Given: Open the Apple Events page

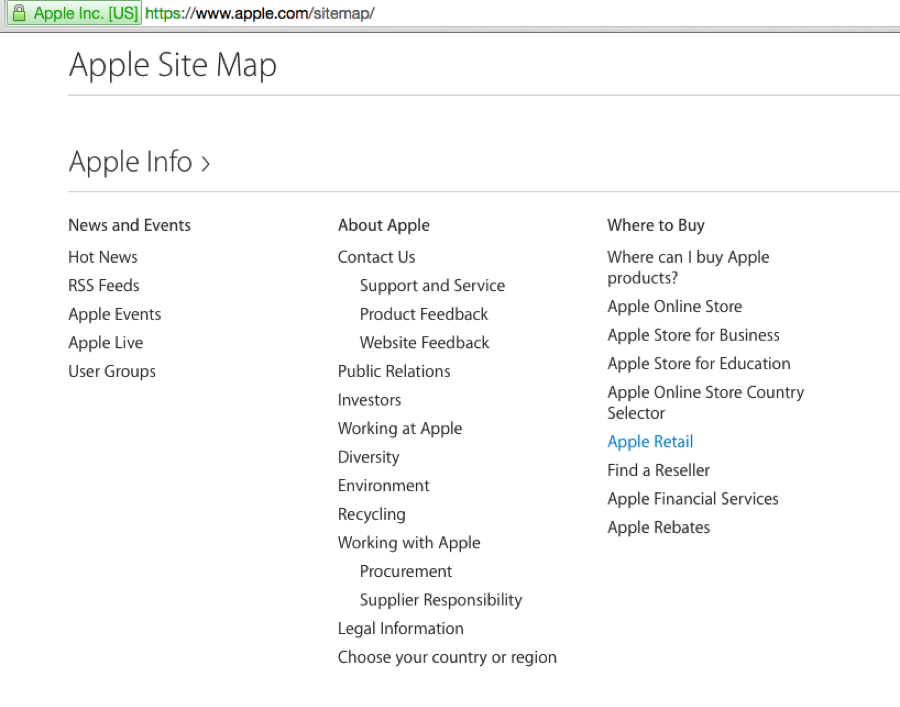Looking at the screenshot, I should pos(115,314).
